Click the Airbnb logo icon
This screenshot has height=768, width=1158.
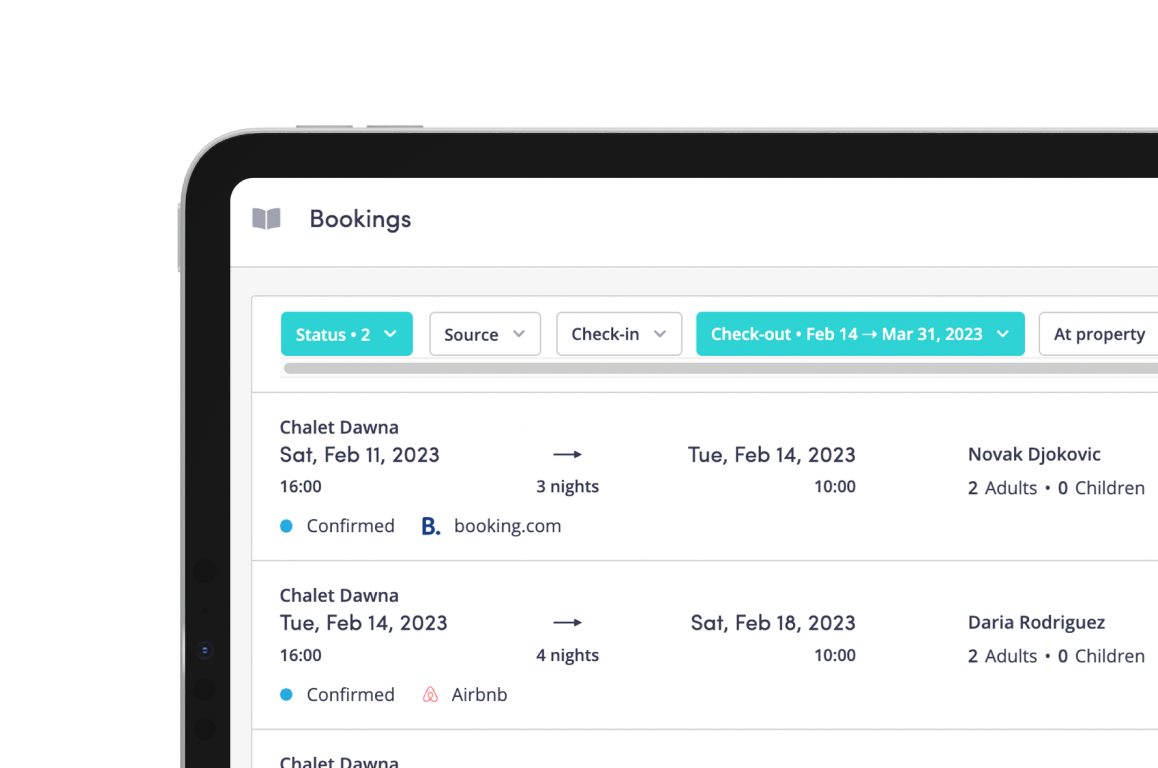[x=430, y=694]
